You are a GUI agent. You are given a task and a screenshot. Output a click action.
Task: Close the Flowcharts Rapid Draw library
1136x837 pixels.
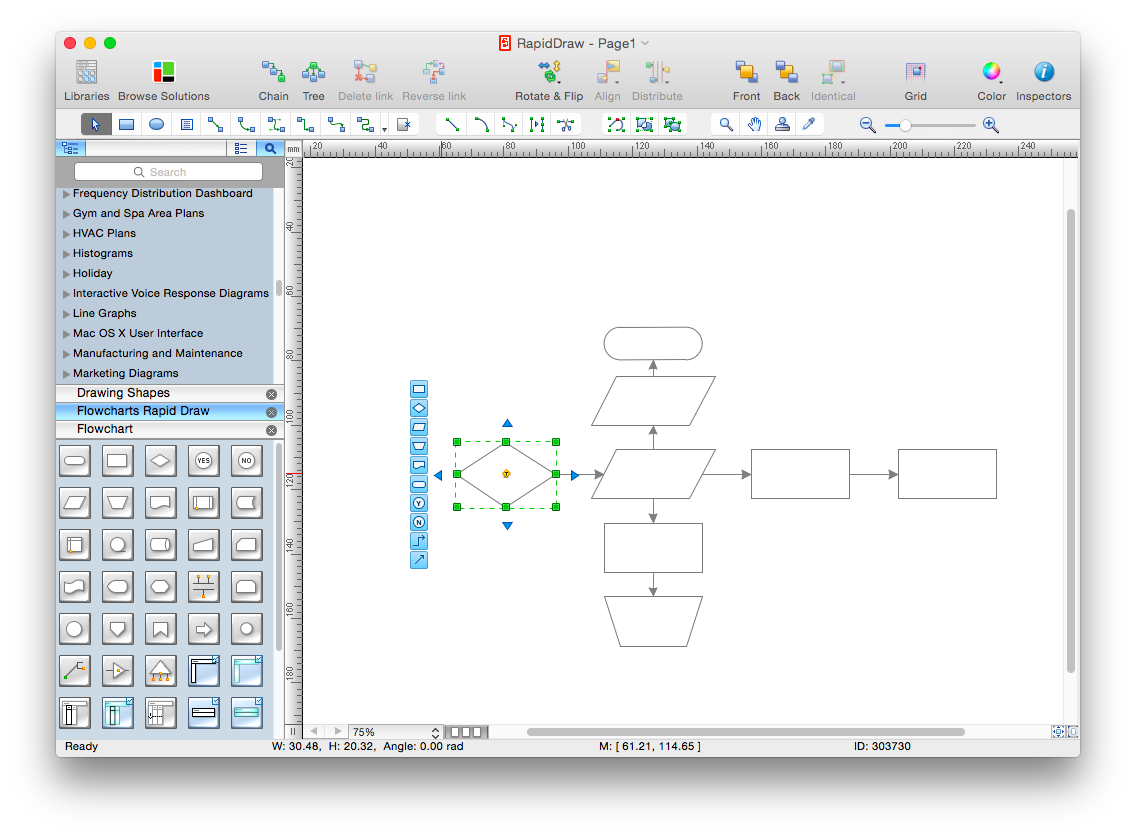coord(272,412)
